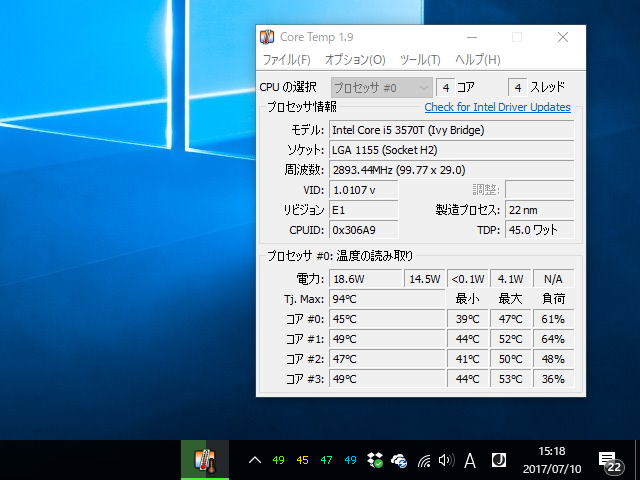Select the VID value 1.0107 v
640x480 pixels.
[363, 190]
